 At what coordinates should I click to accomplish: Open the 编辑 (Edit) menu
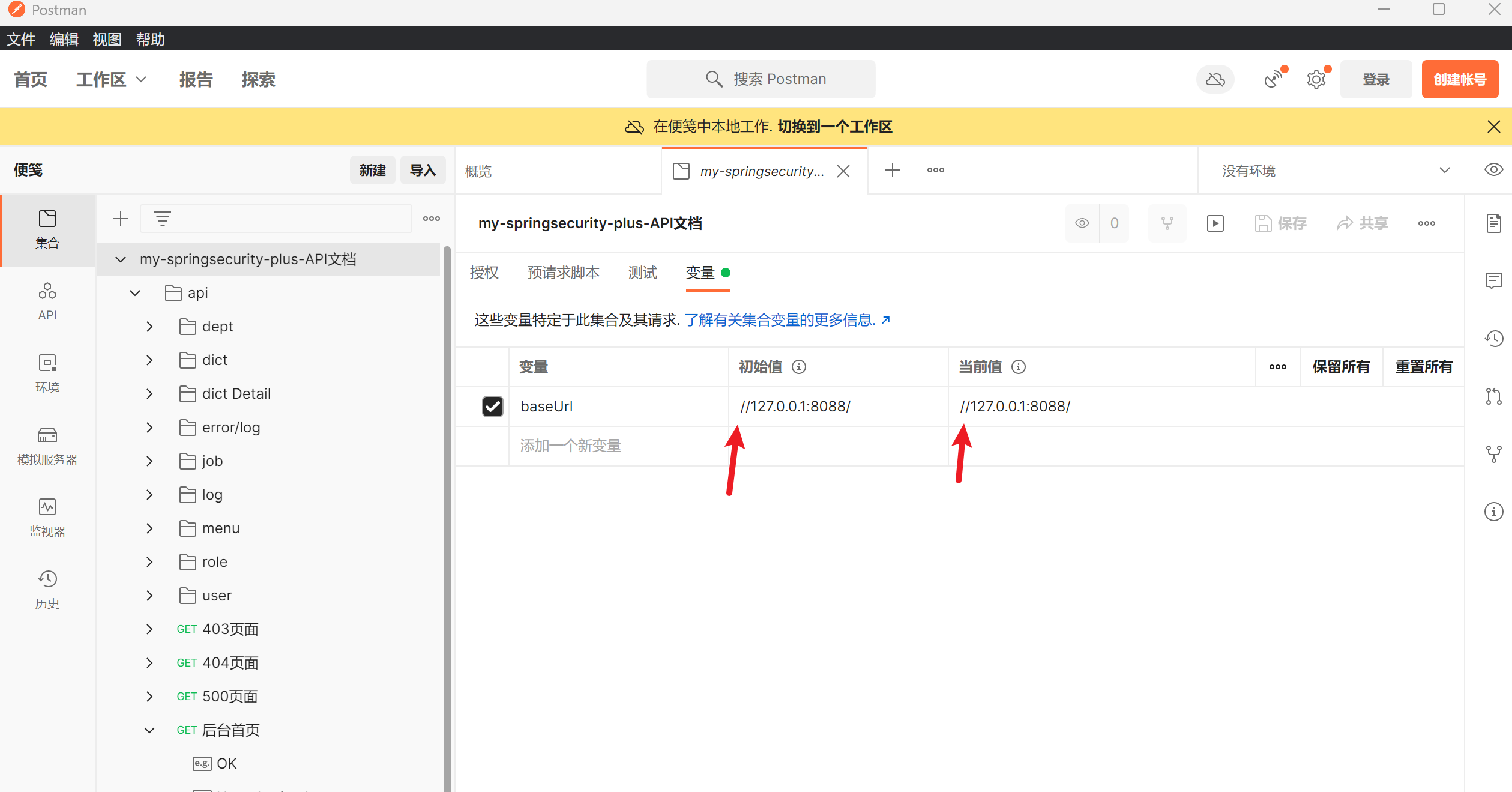64,40
